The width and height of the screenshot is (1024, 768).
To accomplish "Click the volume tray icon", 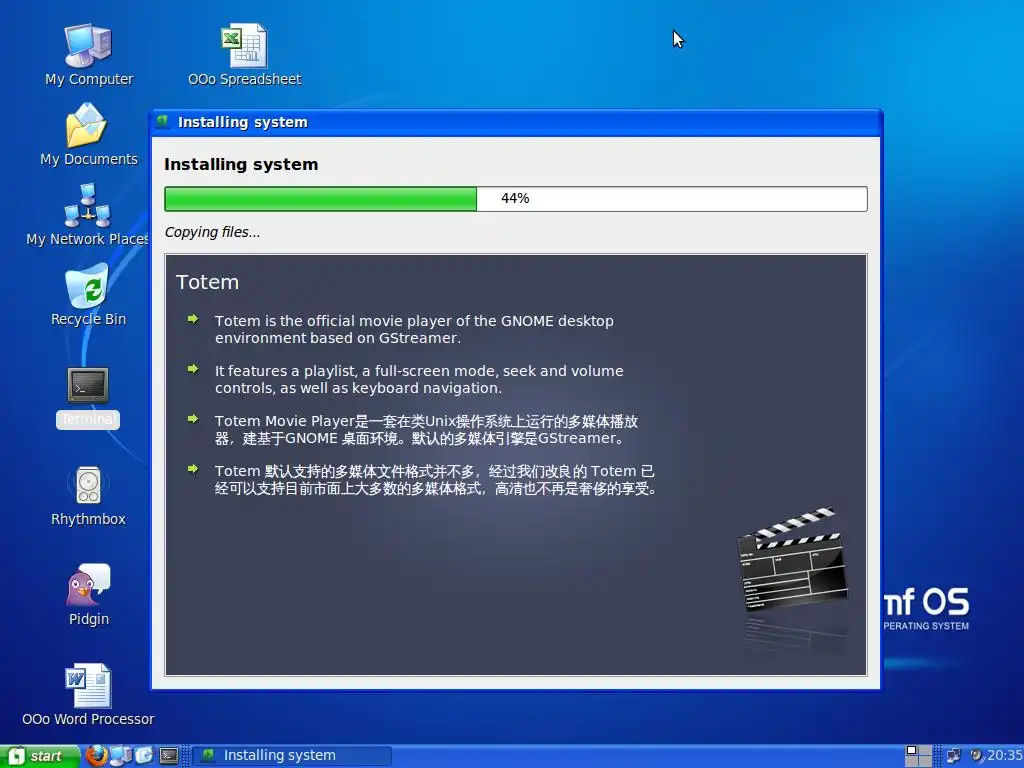I will (977, 755).
